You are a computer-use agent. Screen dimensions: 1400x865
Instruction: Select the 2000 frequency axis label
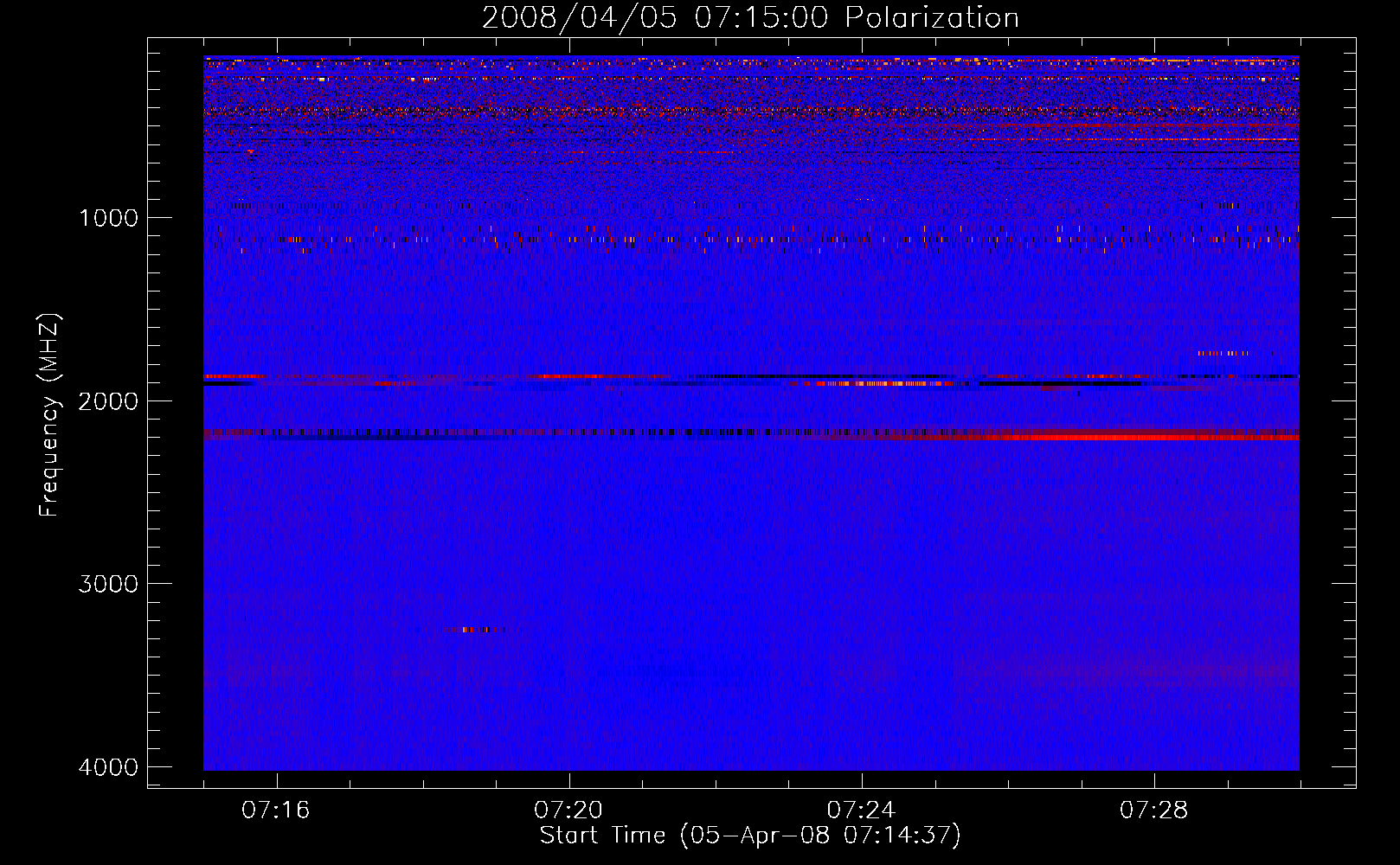(108, 400)
